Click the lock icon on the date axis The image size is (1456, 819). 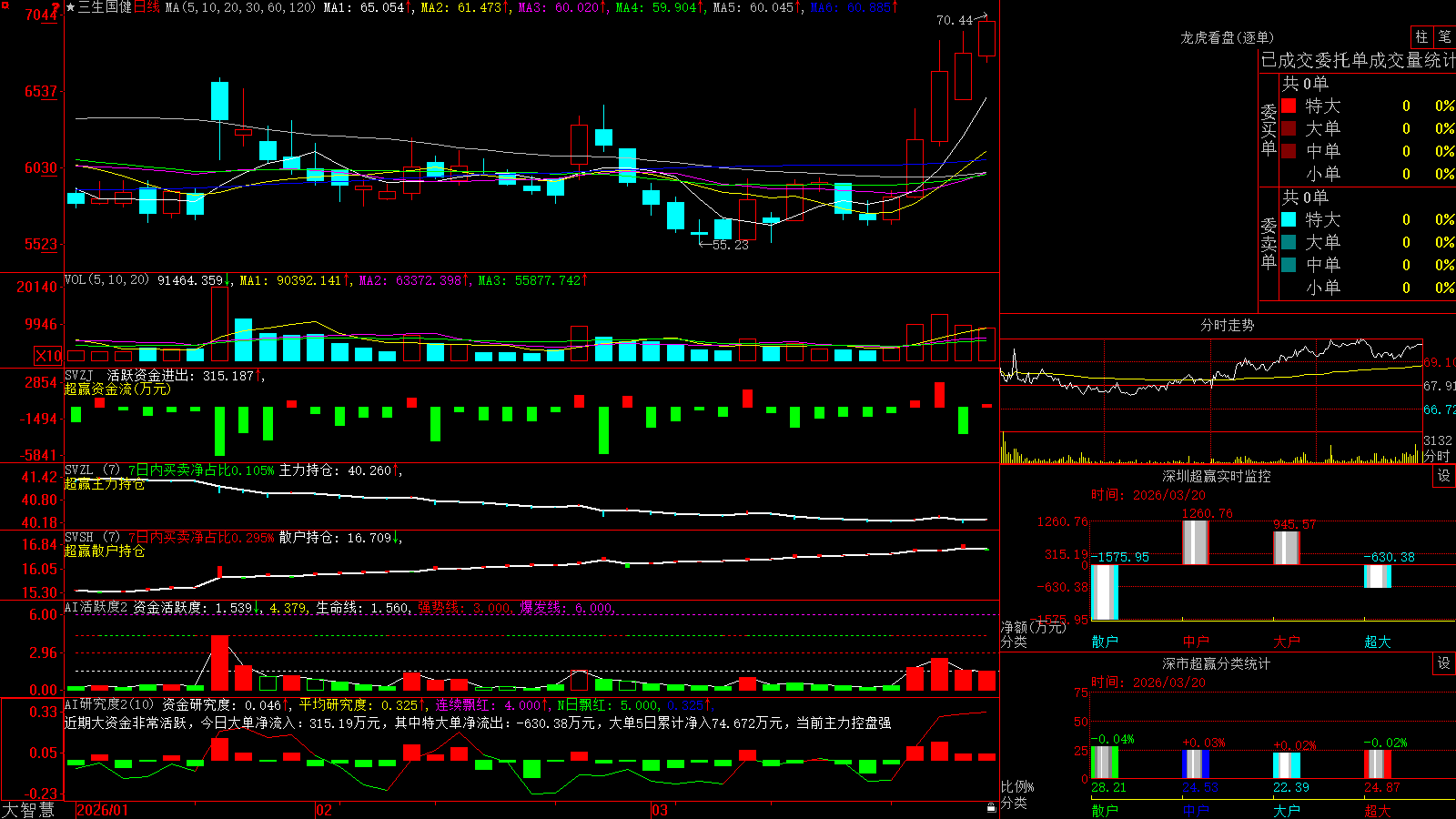[x=991, y=808]
